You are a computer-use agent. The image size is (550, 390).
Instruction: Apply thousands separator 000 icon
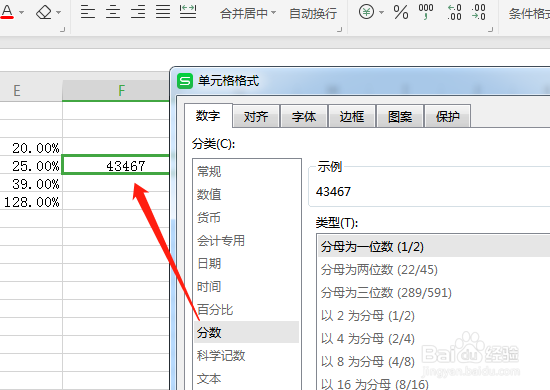[425, 12]
